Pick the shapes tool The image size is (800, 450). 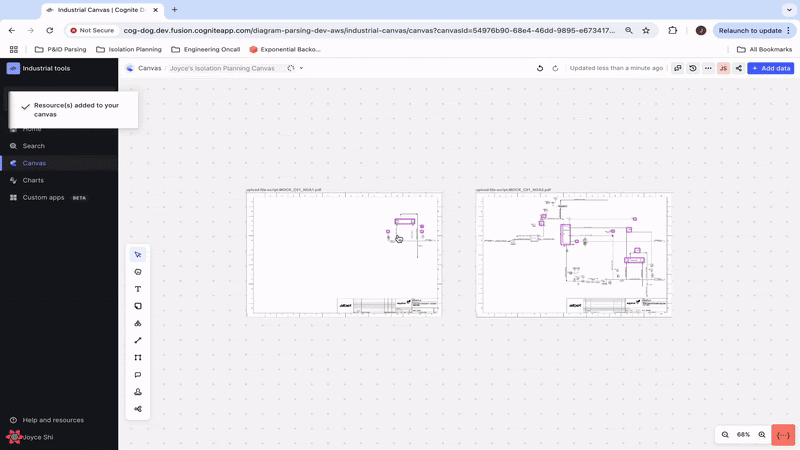[138, 323]
